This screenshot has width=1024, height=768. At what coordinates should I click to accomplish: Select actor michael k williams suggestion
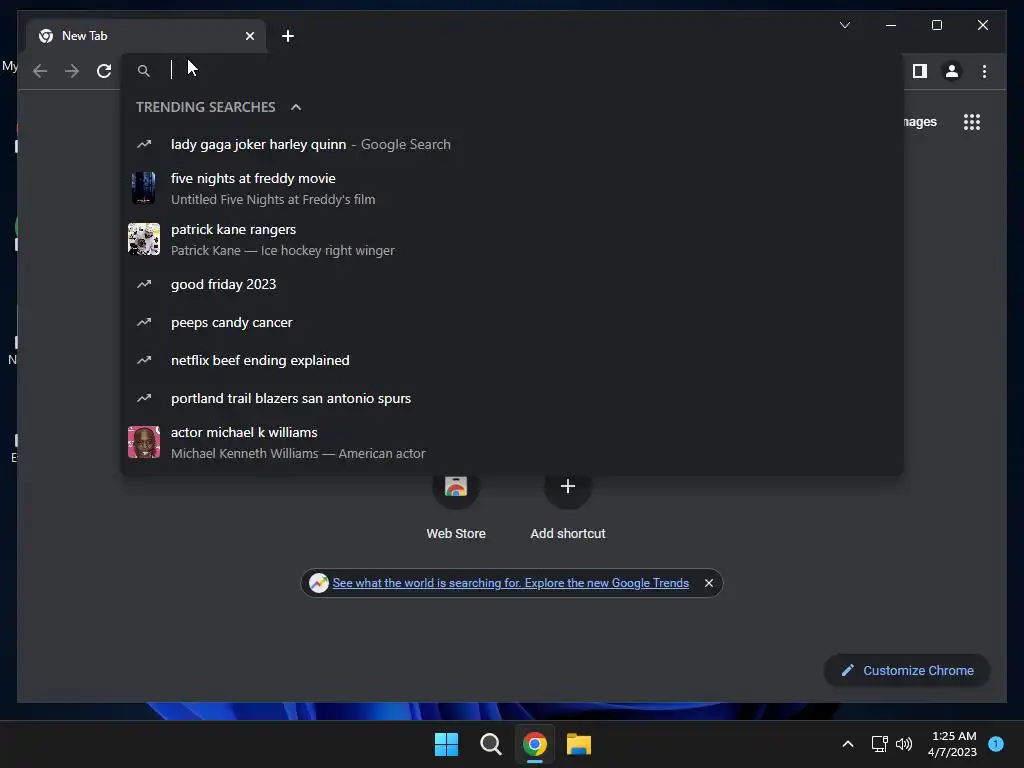[512, 443]
